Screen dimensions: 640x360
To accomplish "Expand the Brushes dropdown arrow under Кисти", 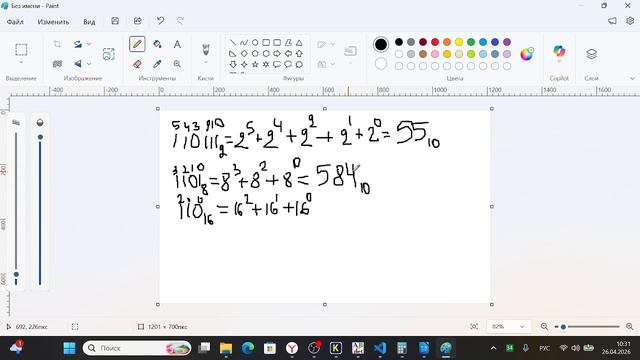I will click(x=206, y=62).
